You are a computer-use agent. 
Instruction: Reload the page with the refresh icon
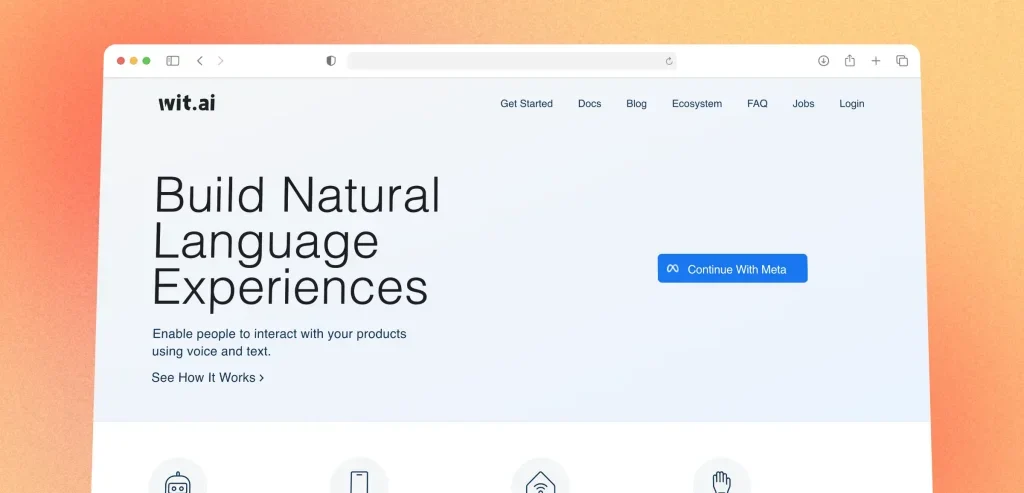point(669,61)
